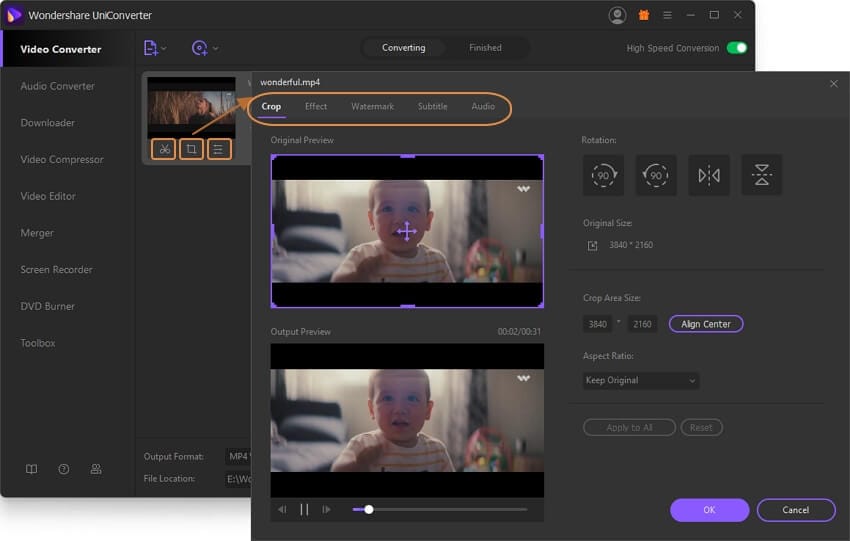The height and width of the screenshot is (541, 850).
Task: Close the wonderful.mp4 editing dialog
Action: coord(834,83)
